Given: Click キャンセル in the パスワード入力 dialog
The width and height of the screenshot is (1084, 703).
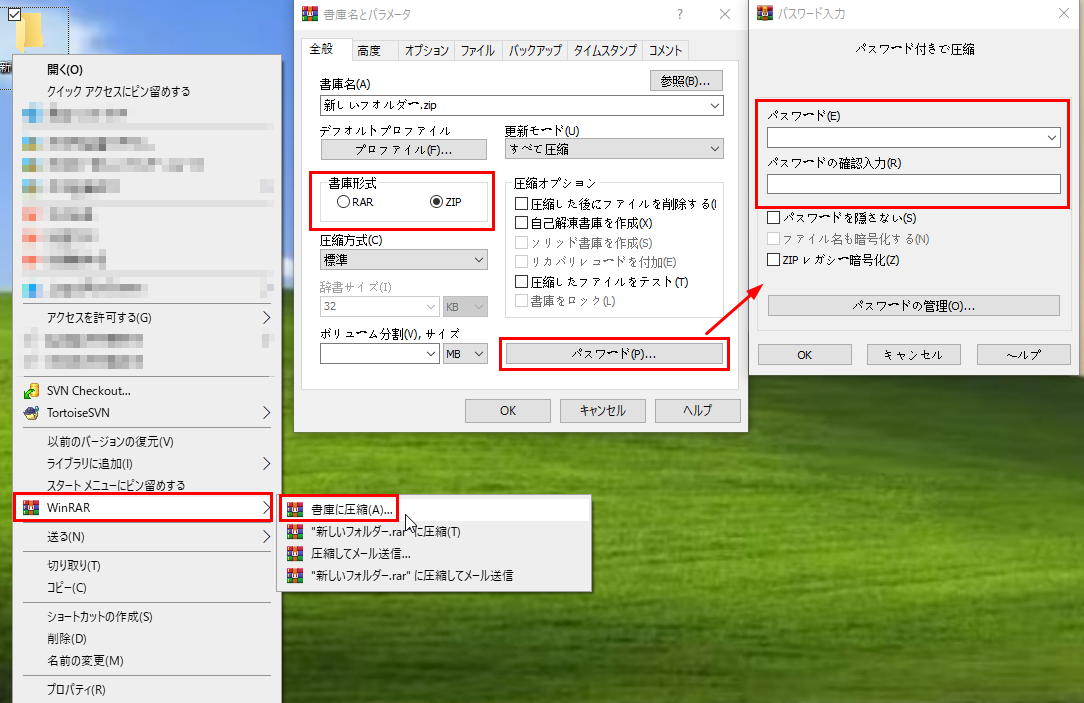Looking at the screenshot, I should pos(913,355).
